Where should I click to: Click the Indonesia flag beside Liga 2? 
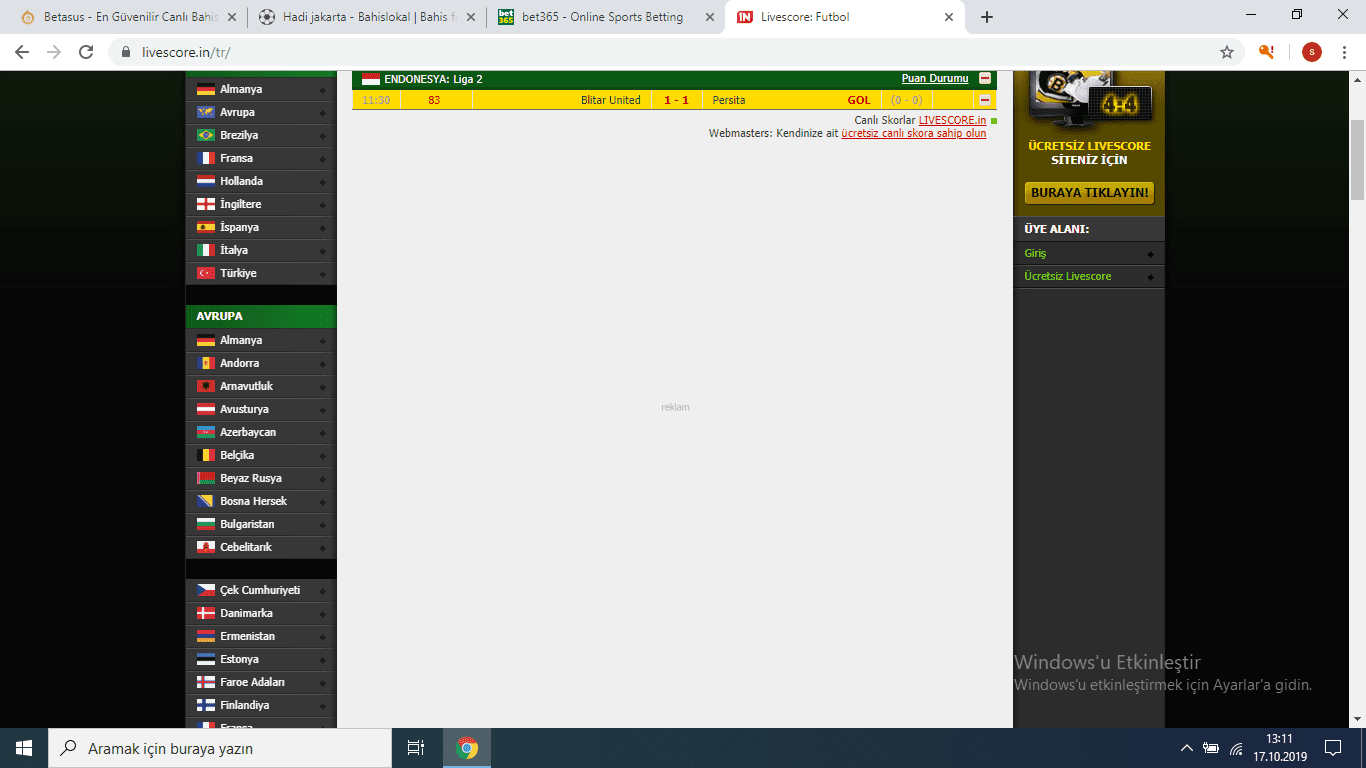click(x=371, y=79)
